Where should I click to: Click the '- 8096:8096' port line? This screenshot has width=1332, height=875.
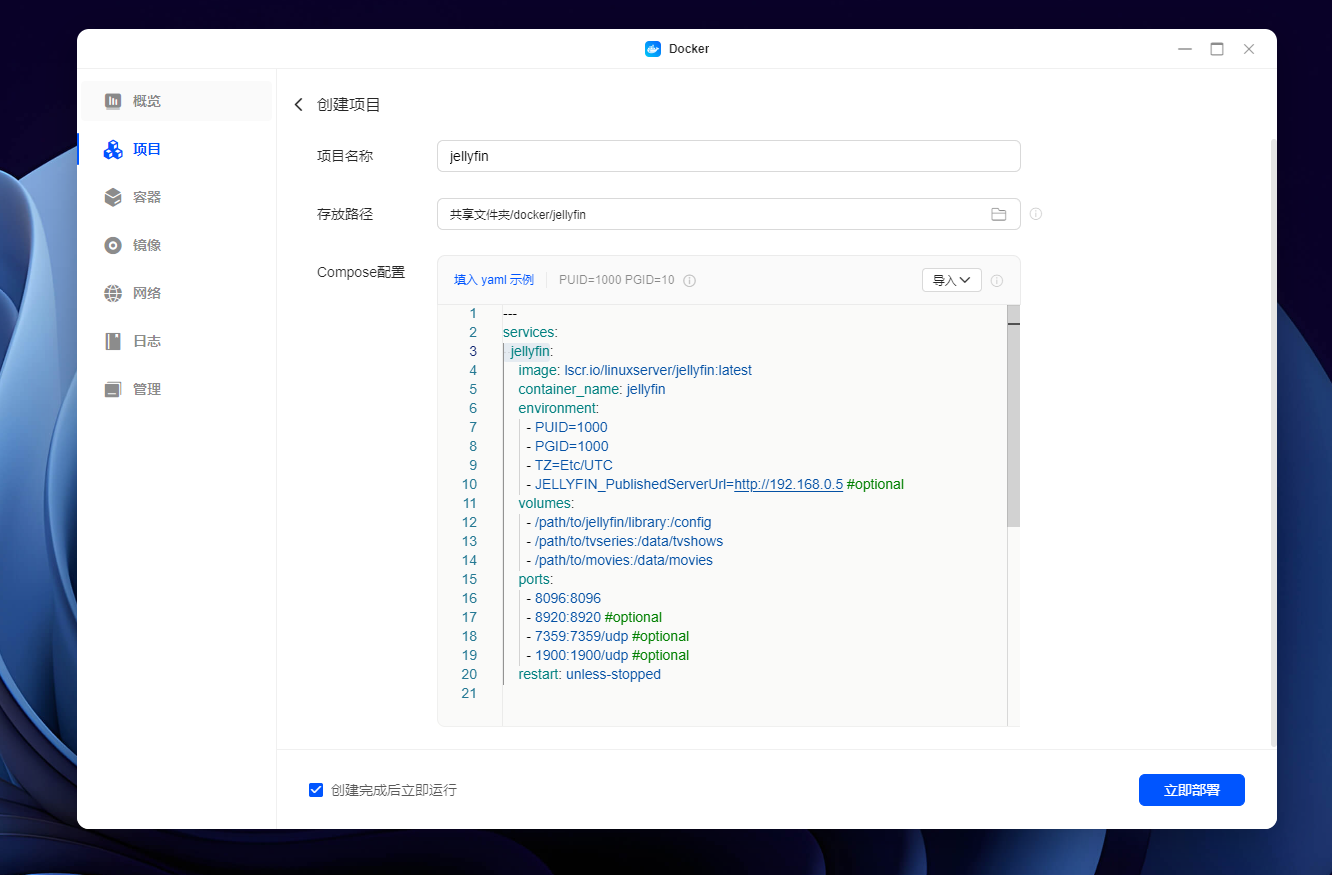point(563,598)
